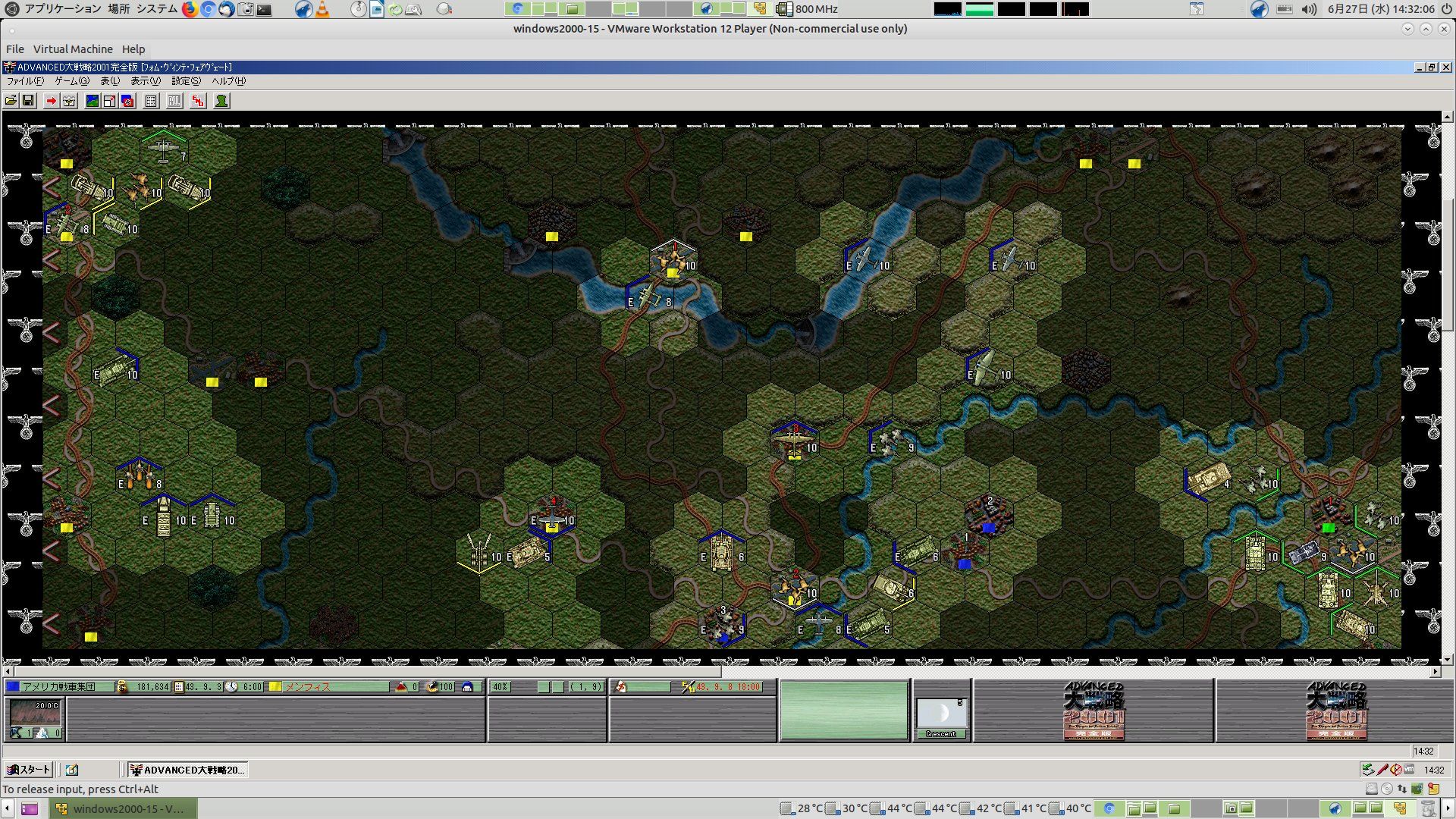Open the ファイル(F) menu
Viewport: 1456px width, 819px height.
click(25, 81)
